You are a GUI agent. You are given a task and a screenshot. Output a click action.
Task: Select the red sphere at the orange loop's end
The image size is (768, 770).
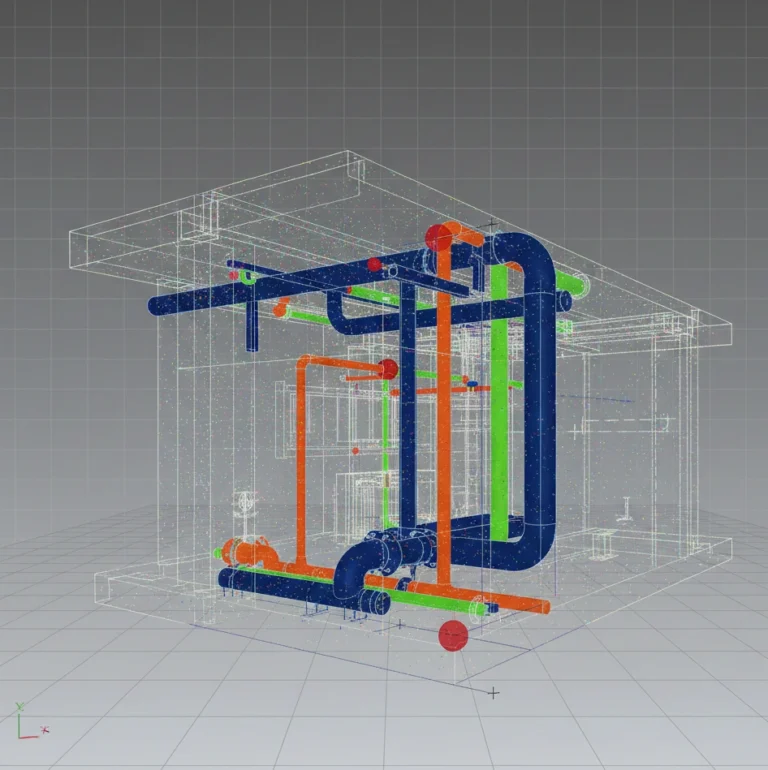(x=388, y=369)
